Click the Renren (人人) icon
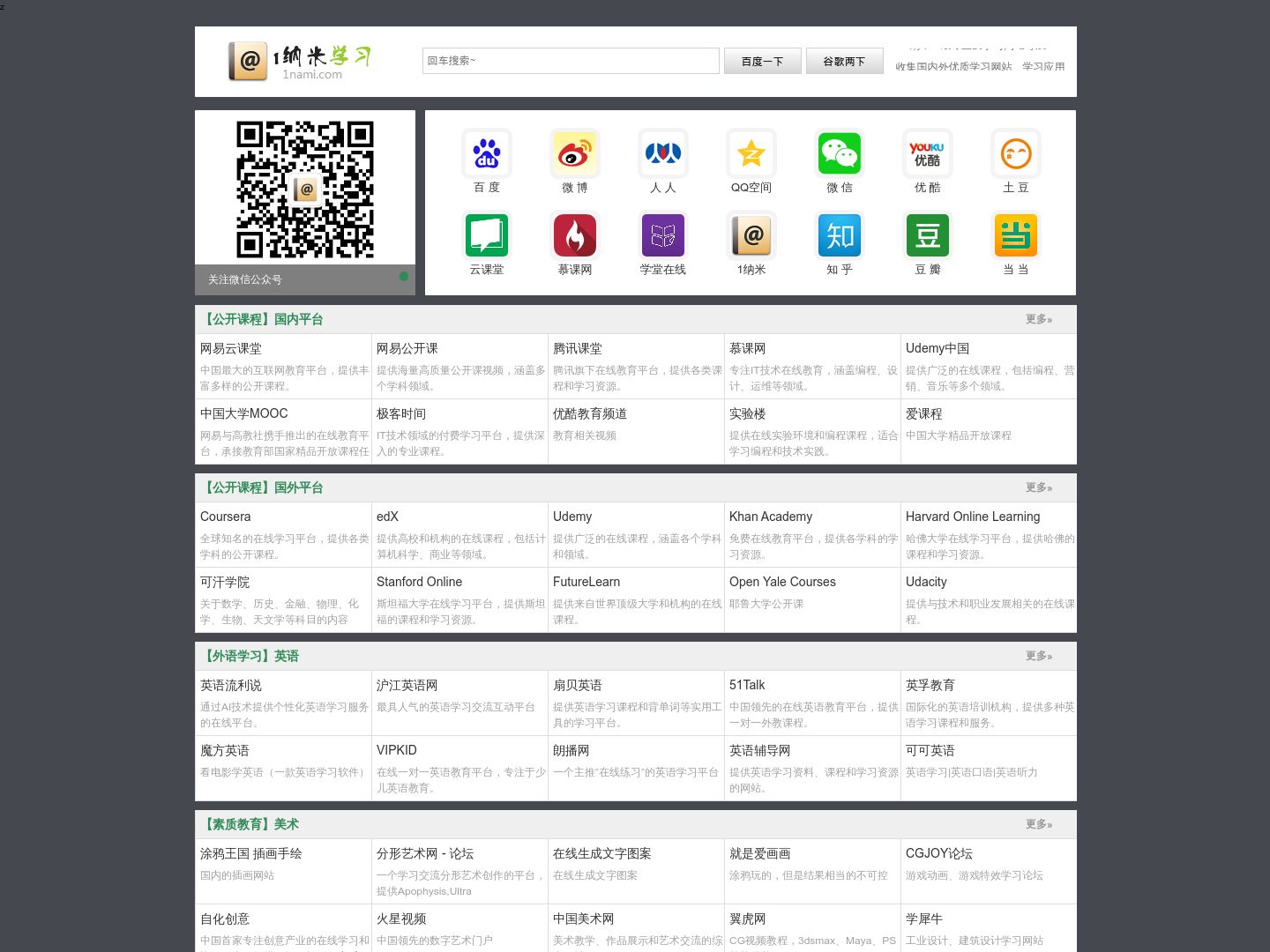The height and width of the screenshot is (952, 1270). click(x=663, y=153)
